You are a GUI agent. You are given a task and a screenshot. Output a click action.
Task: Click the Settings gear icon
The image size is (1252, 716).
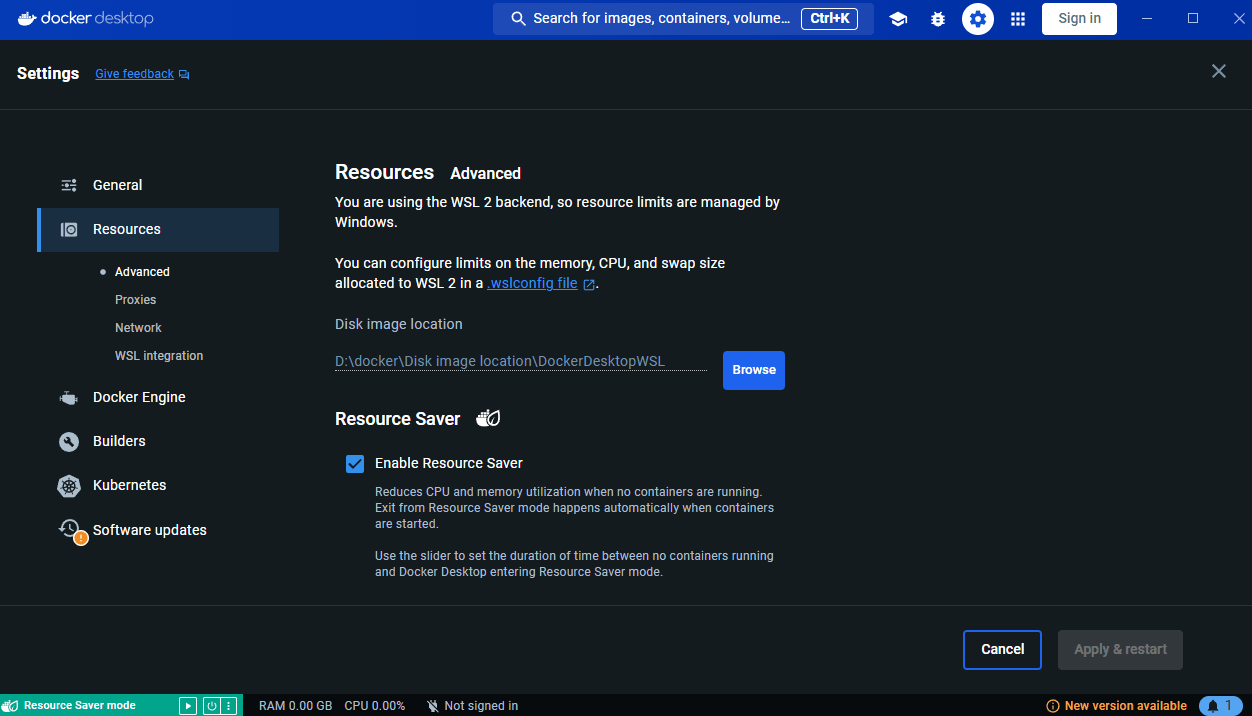tap(978, 19)
